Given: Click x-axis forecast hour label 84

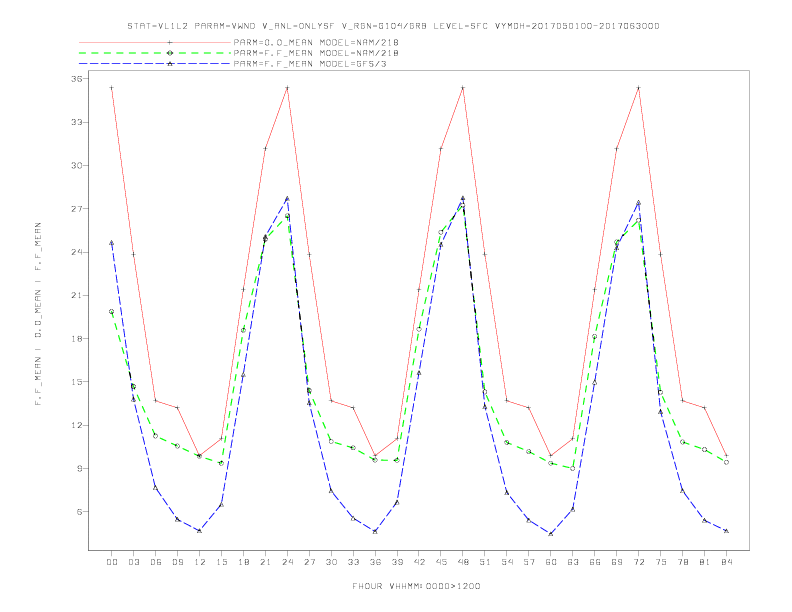Looking at the screenshot, I should click(x=726, y=562).
